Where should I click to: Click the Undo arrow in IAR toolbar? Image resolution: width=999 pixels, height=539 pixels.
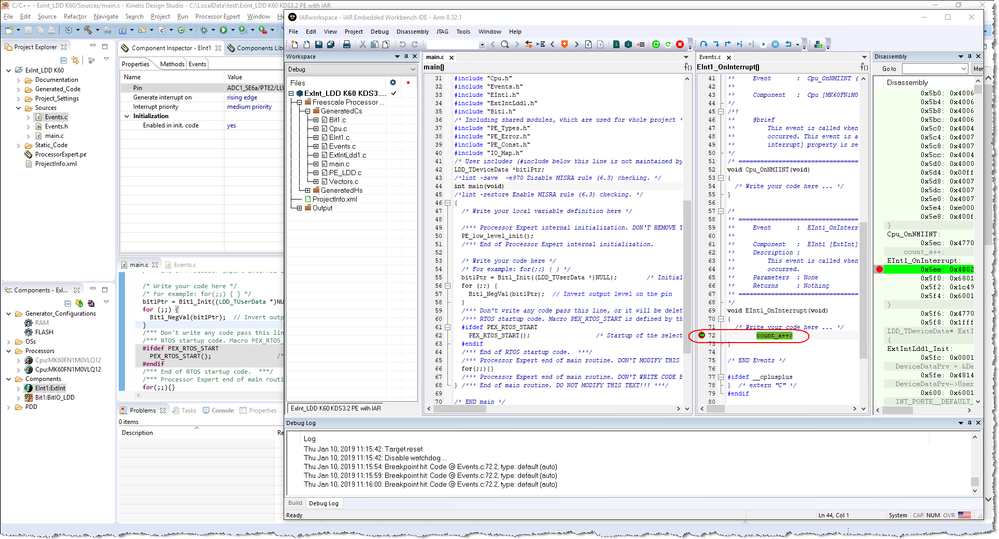403,45
